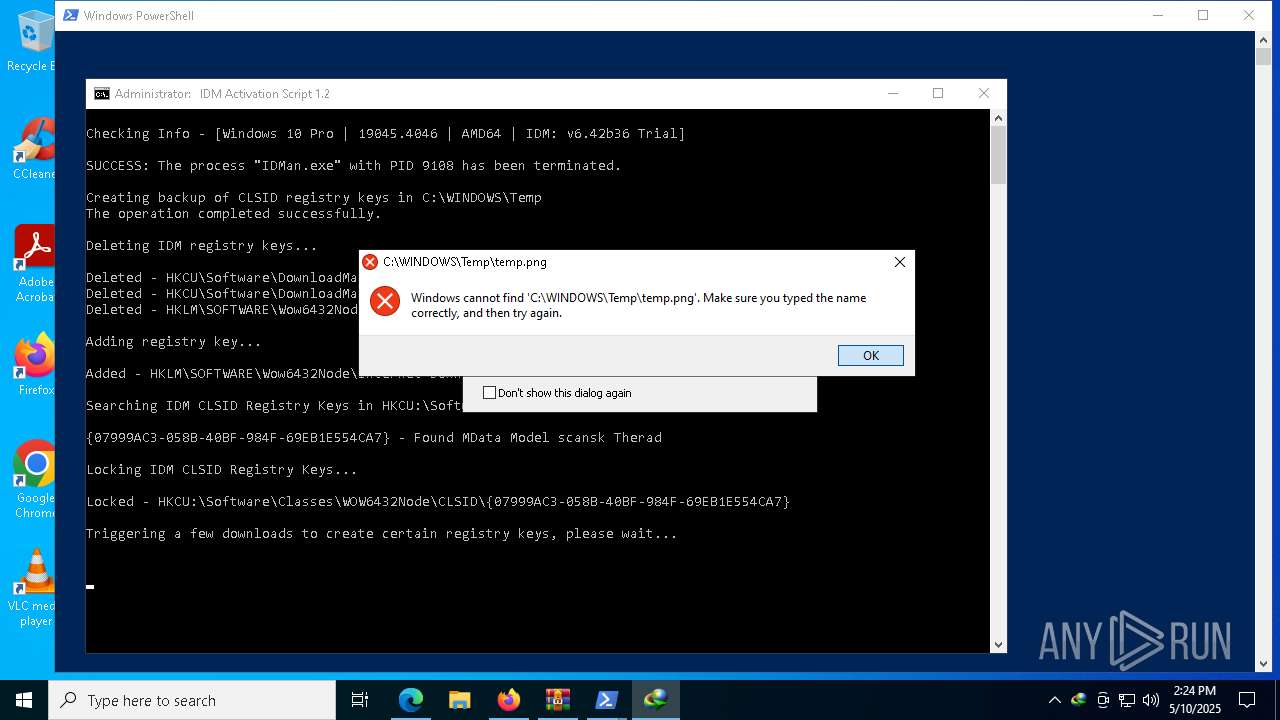The height and width of the screenshot is (720, 1280).
Task: Tick "Don't show this dialog again" checkbox
Action: [x=489, y=393]
